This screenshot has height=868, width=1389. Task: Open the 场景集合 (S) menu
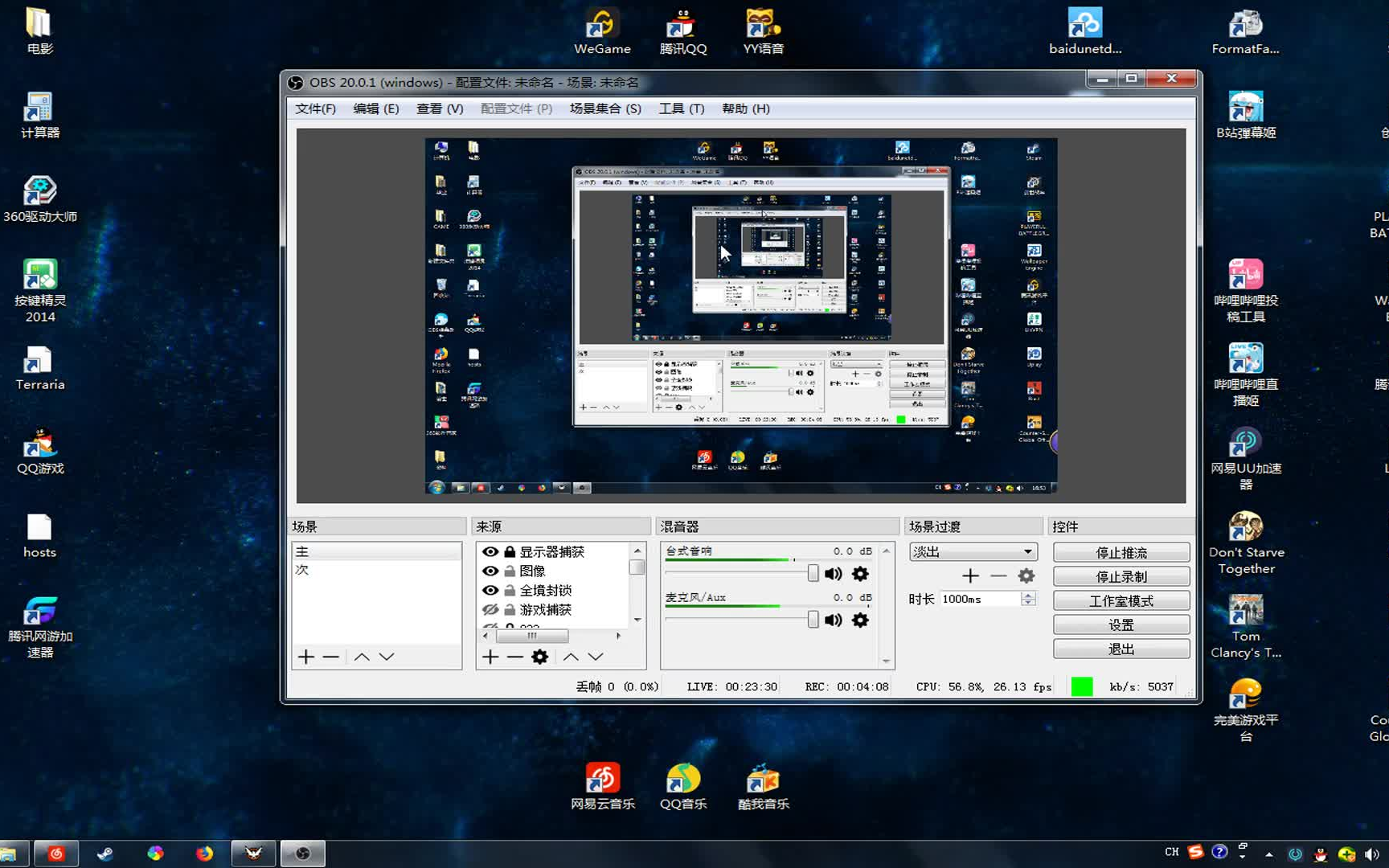[x=605, y=108]
